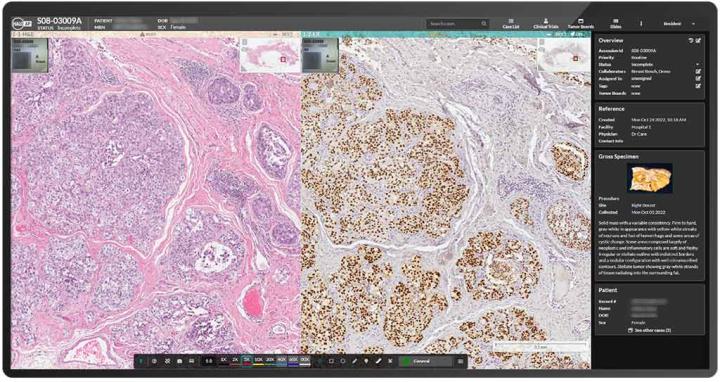Click the Gross Specimen thumbnail image
This screenshot has height=382, width=720.
[649, 178]
